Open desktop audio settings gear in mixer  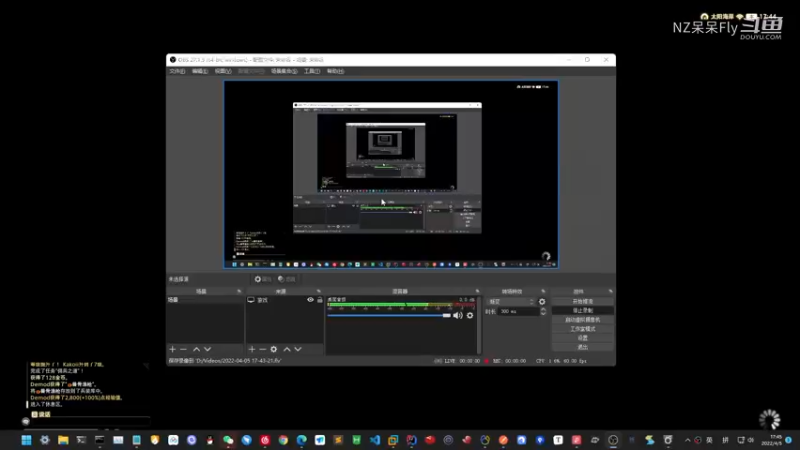(x=470, y=315)
